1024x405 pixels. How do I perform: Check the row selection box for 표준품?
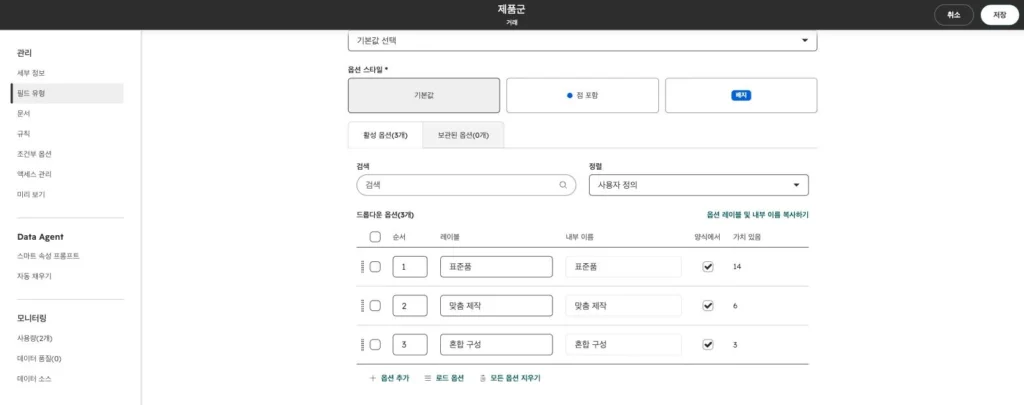click(x=375, y=267)
